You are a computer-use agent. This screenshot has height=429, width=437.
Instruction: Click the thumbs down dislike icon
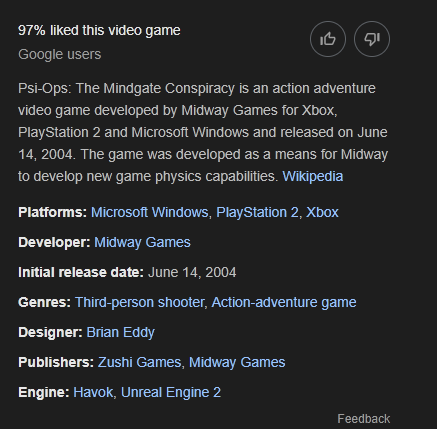point(372,39)
